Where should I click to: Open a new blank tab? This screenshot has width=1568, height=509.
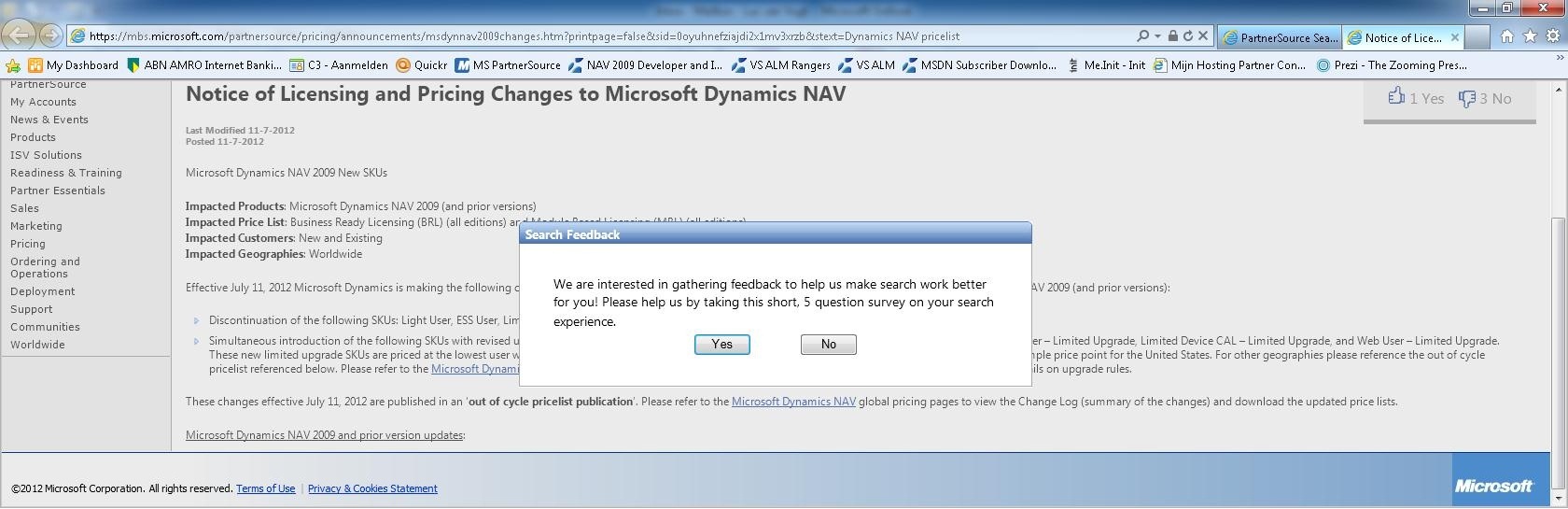(1477, 37)
